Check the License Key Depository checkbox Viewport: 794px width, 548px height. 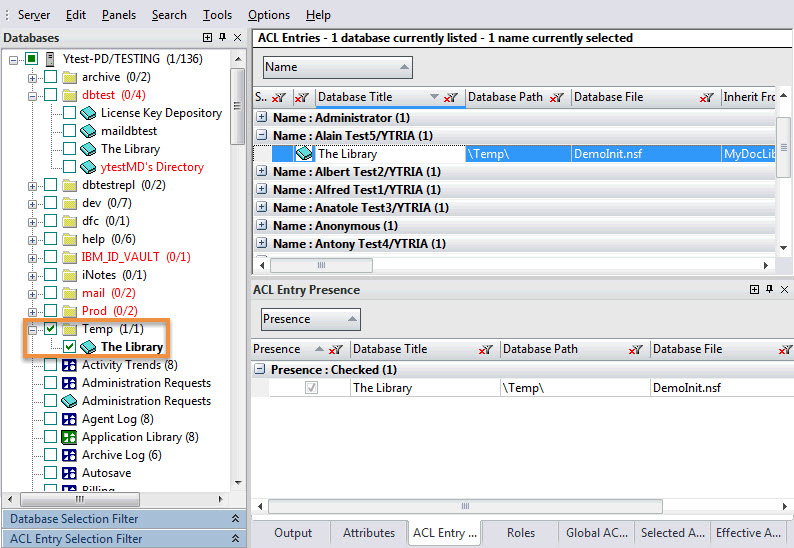click(69, 113)
